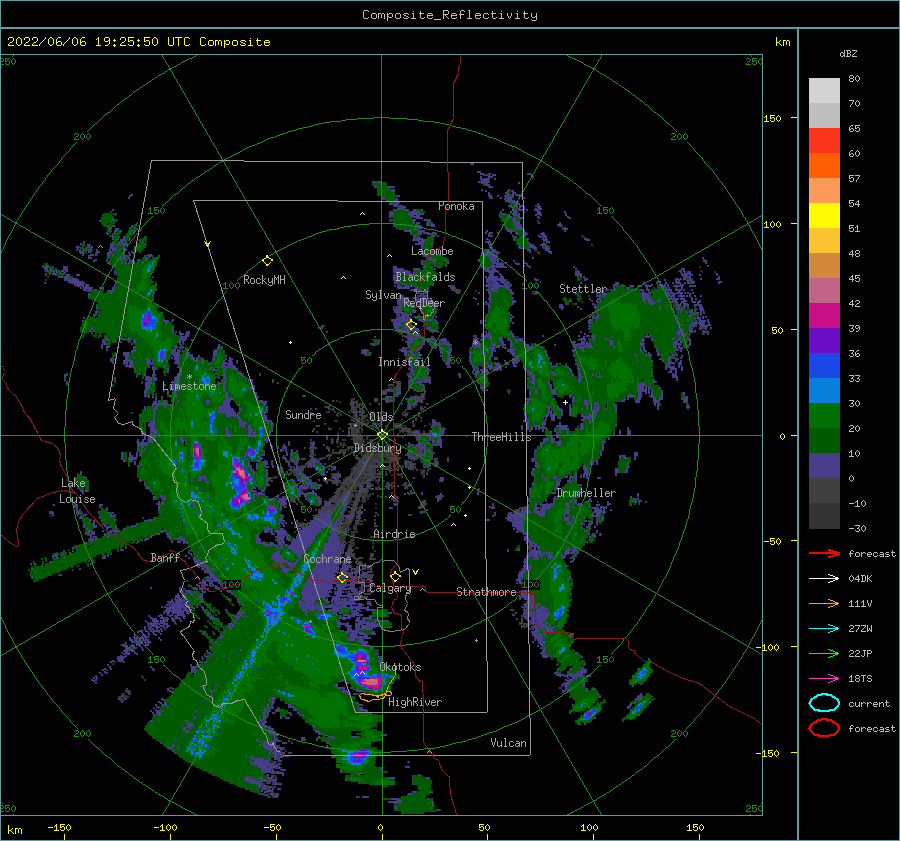Click the Blackfalds city label
Screen dimensions: 900x841
coord(425,277)
